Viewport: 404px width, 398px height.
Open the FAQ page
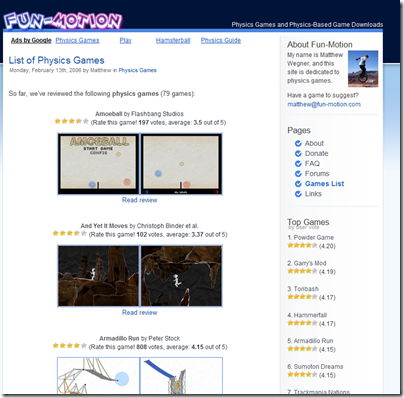(x=312, y=163)
